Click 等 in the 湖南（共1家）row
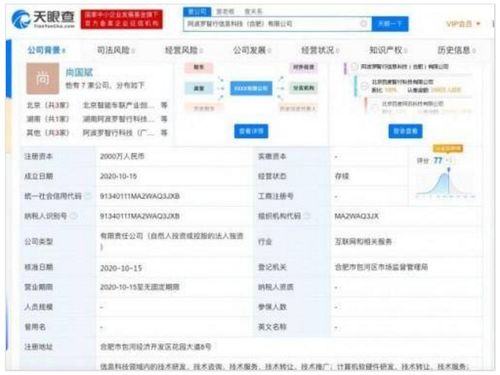Screen dimensions: 500x375 coord(164,119)
